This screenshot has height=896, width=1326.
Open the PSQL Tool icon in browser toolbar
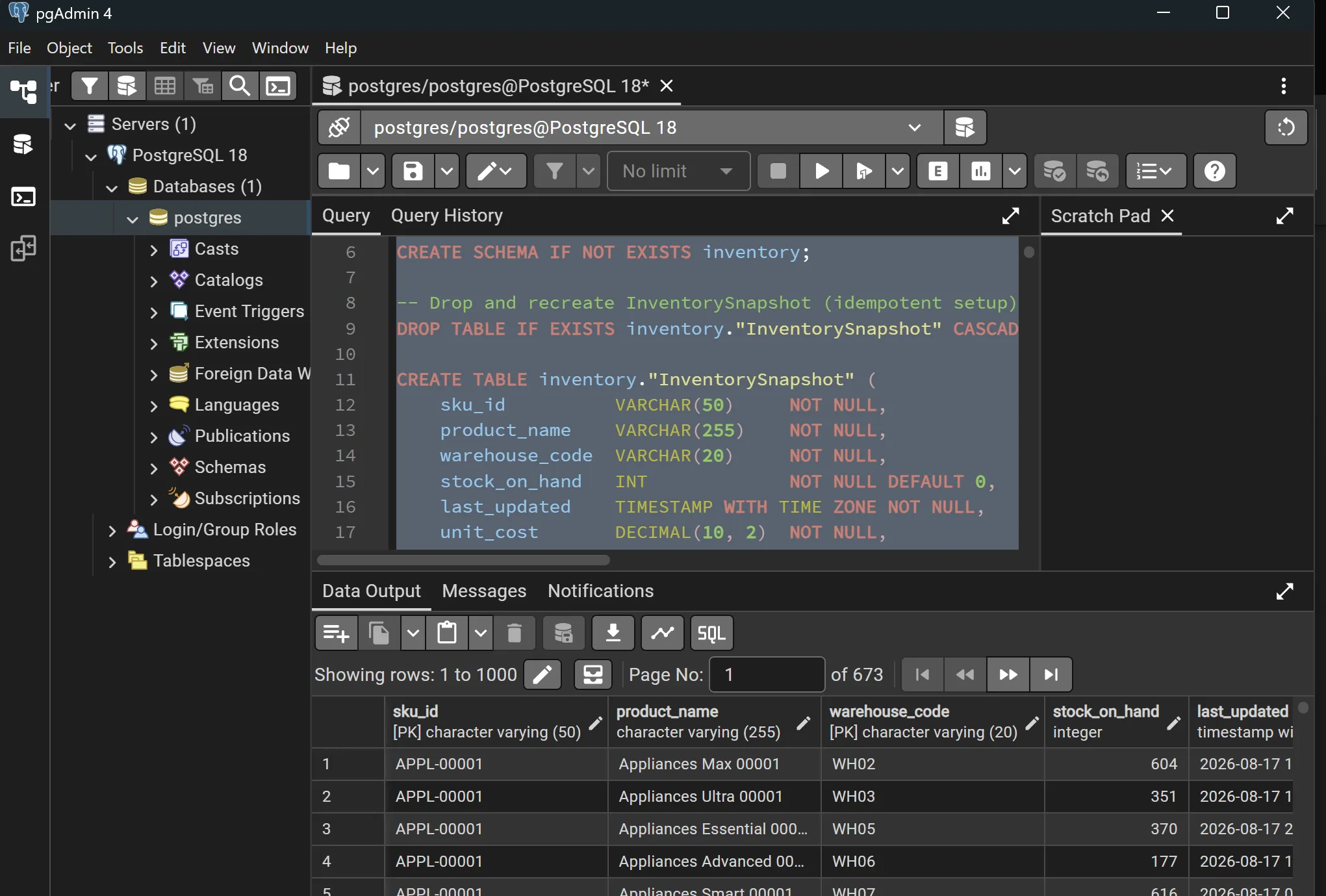278,86
